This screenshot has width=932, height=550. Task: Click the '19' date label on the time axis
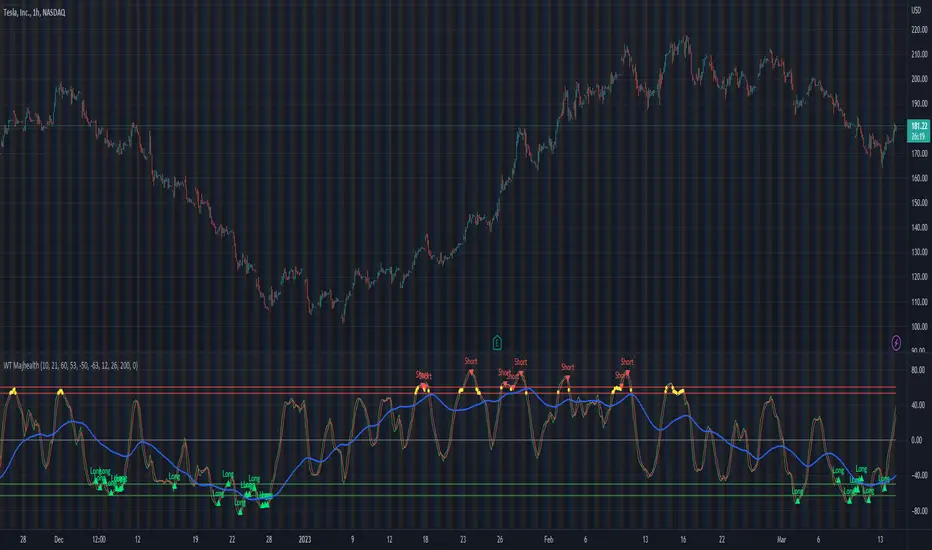(x=195, y=539)
